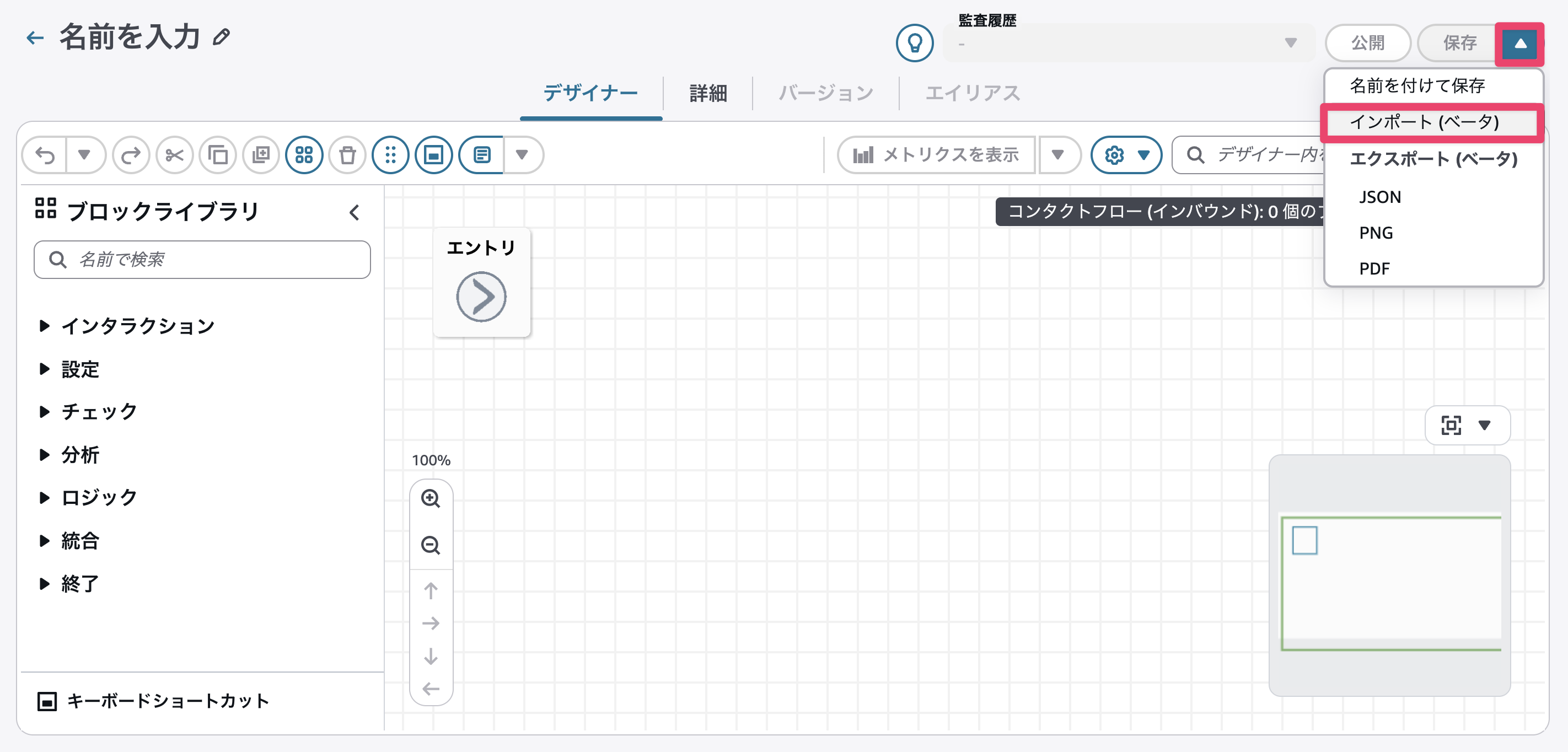This screenshot has width=1568, height=752.
Task: Switch to the デザイナー tab
Action: (590, 93)
